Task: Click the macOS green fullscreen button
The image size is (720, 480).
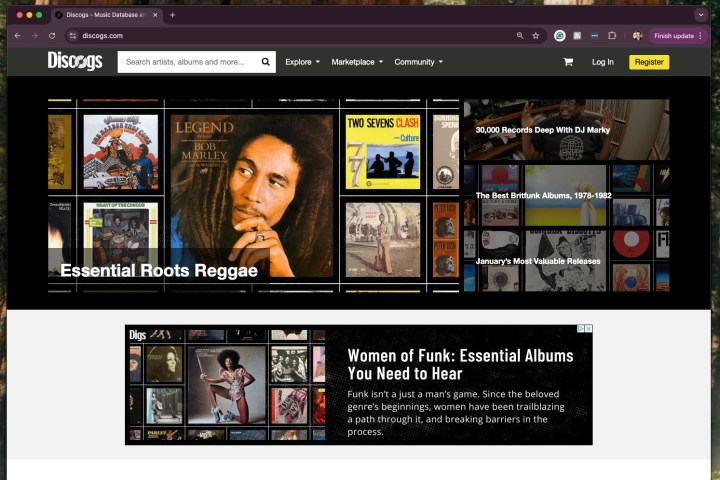Action: (x=39, y=15)
